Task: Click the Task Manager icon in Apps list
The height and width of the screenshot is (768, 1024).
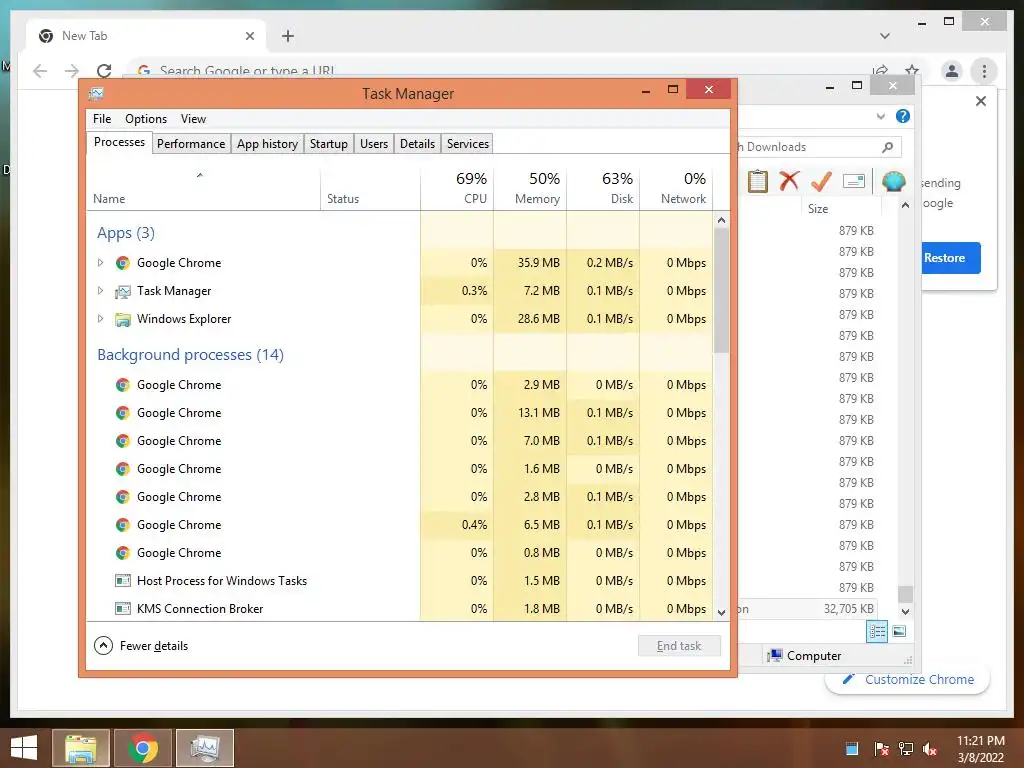Action: click(x=122, y=291)
